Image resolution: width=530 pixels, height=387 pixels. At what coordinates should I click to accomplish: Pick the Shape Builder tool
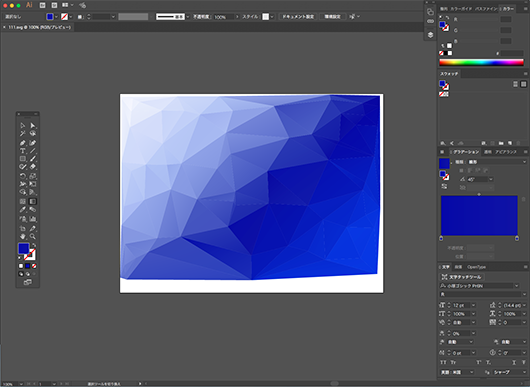(23, 192)
